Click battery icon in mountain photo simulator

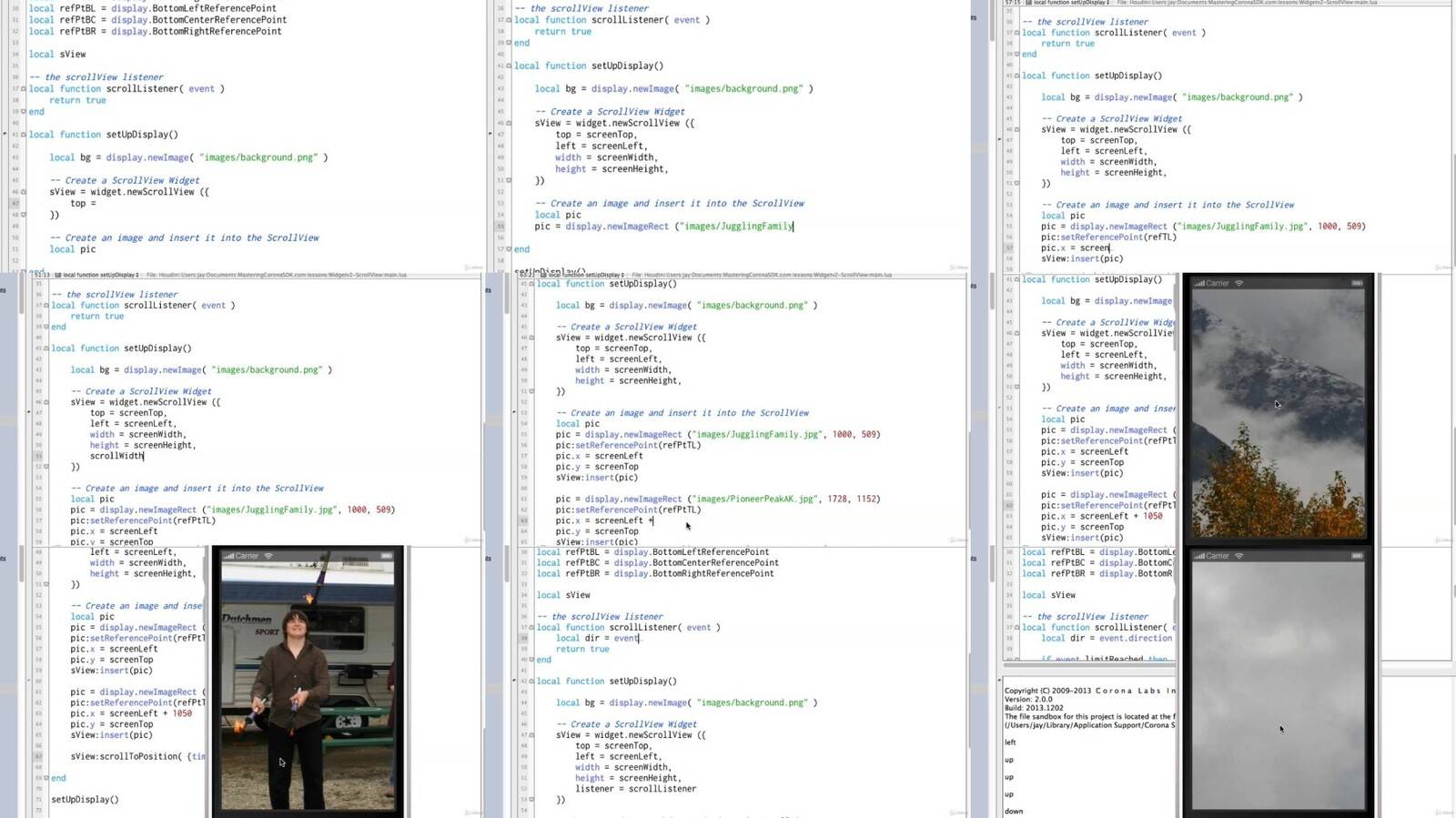click(1357, 283)
